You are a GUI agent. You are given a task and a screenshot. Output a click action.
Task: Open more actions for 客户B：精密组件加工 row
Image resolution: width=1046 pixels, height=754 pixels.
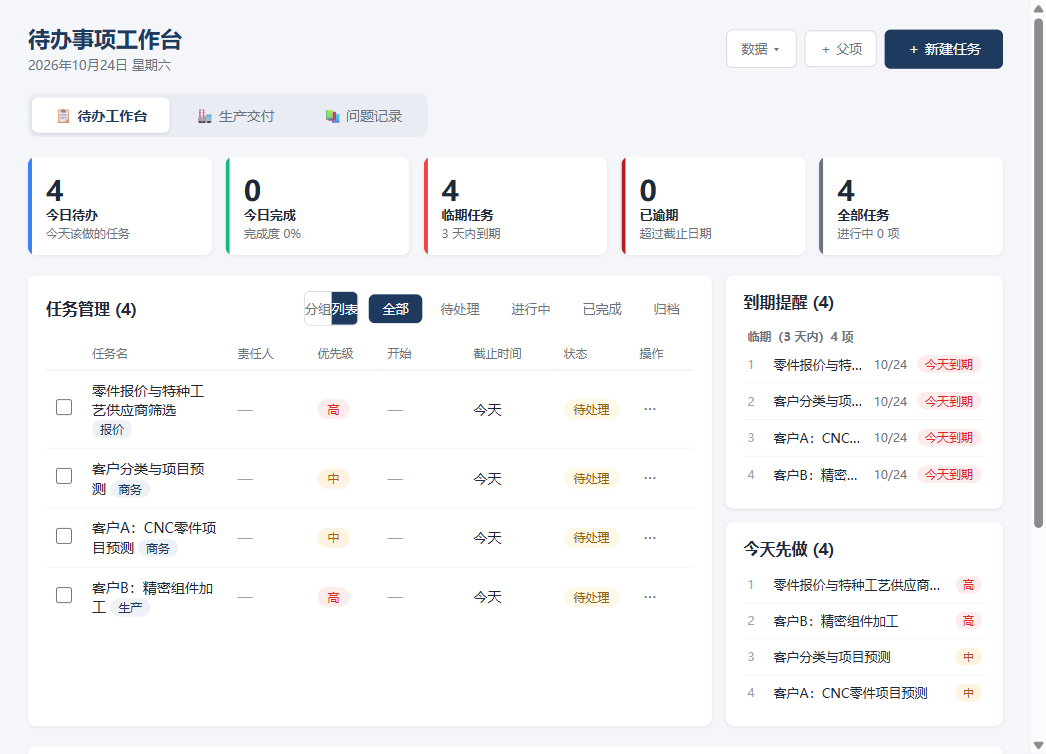650,597
